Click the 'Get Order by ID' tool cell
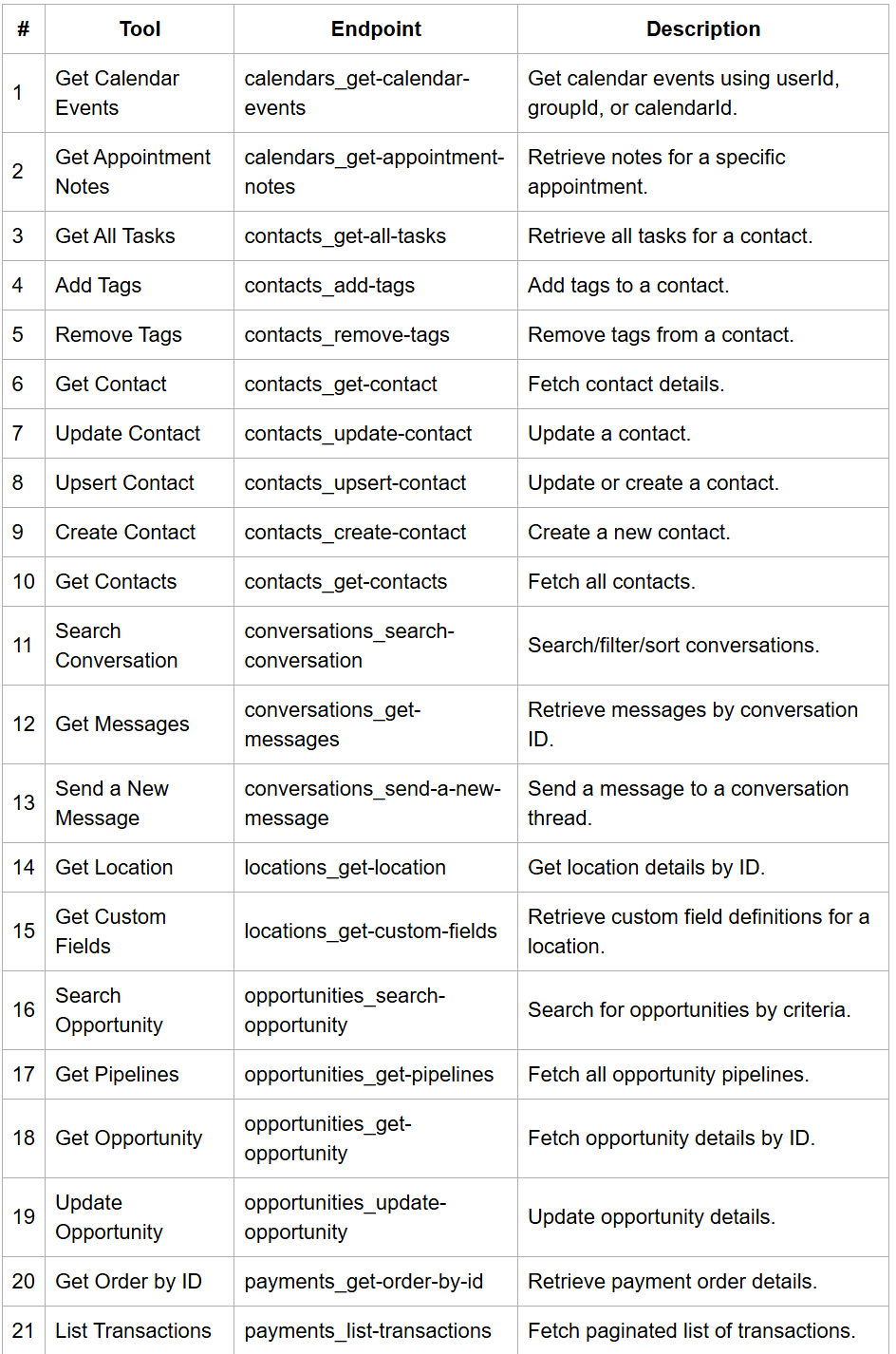The height and width of the screenshot is (1354, 896). tap(128, 1282)
